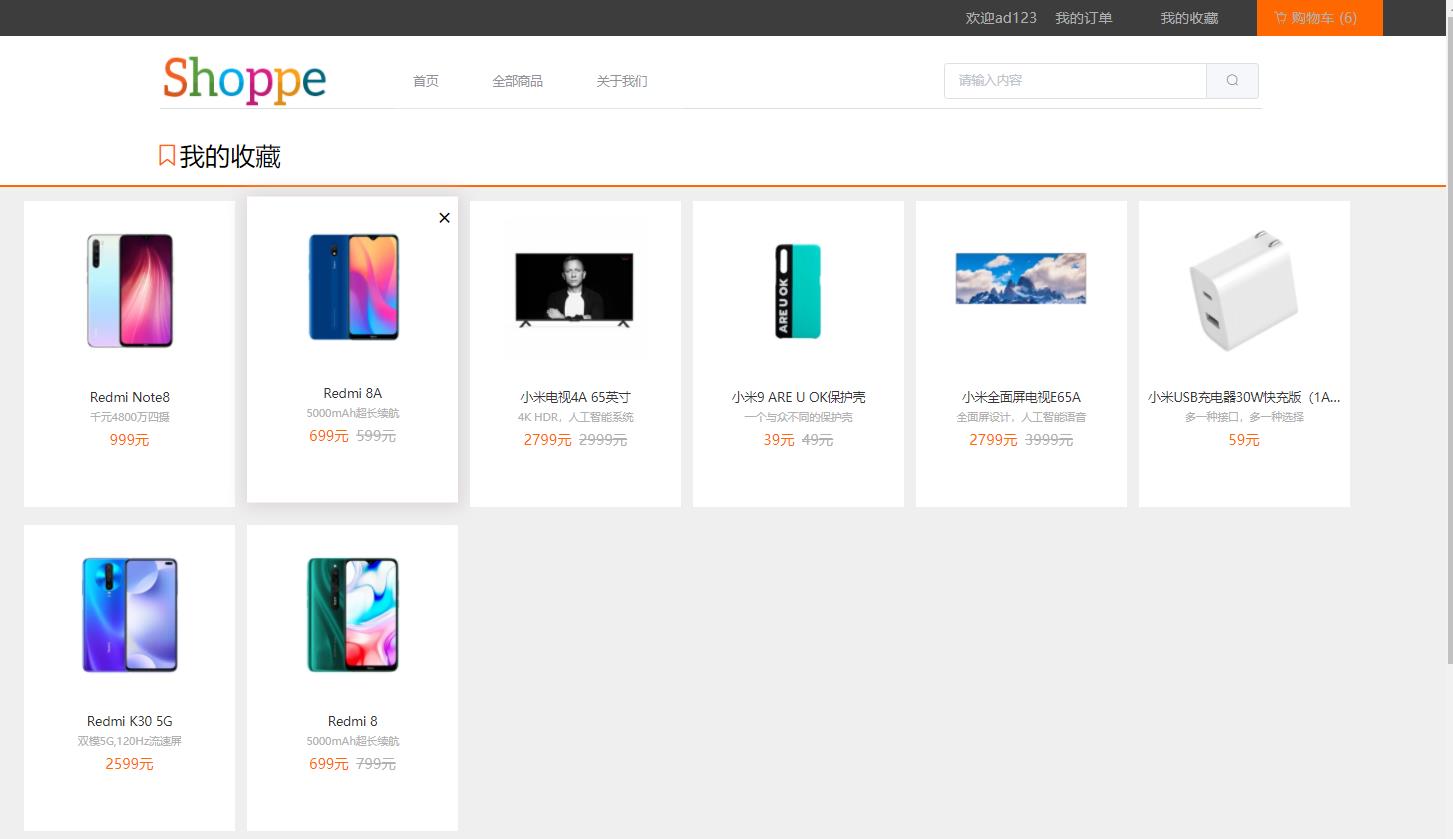Open 我的订单 in the top bar

pyautogui.click(x=1084, y=18)
